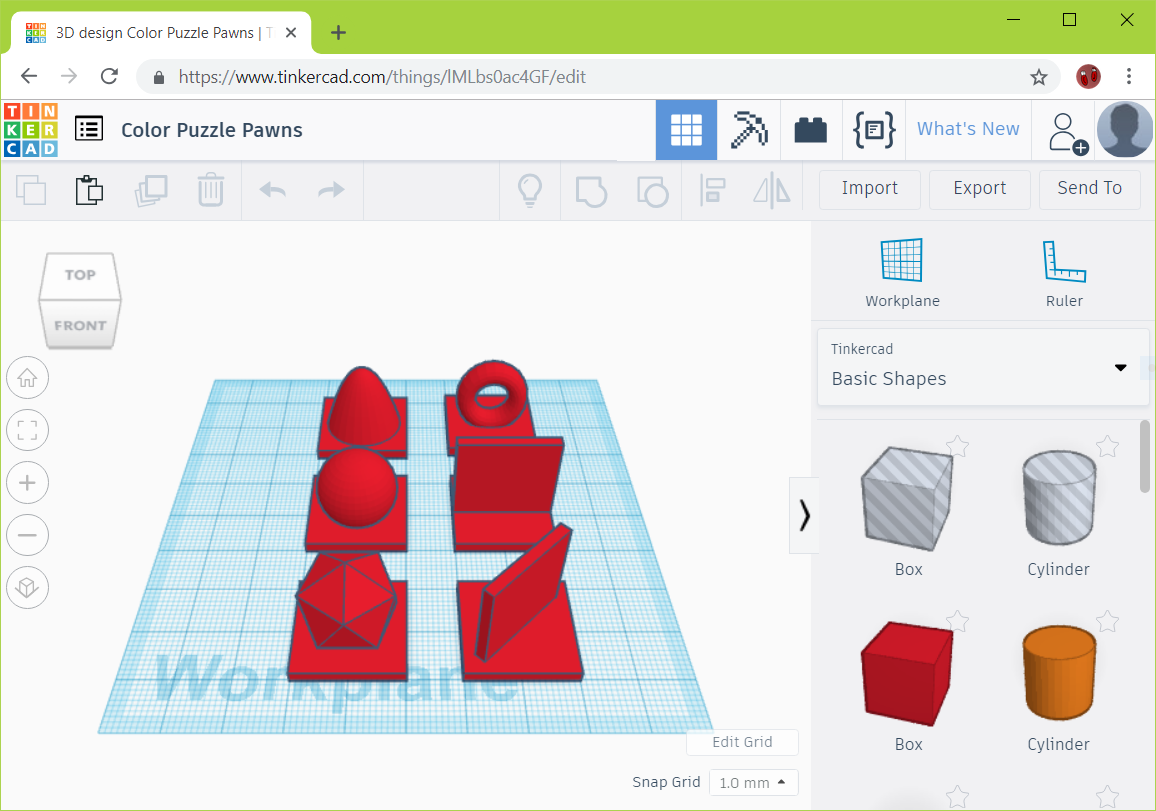
Task: Open the Snap Grid value selector
Action: 753,782
